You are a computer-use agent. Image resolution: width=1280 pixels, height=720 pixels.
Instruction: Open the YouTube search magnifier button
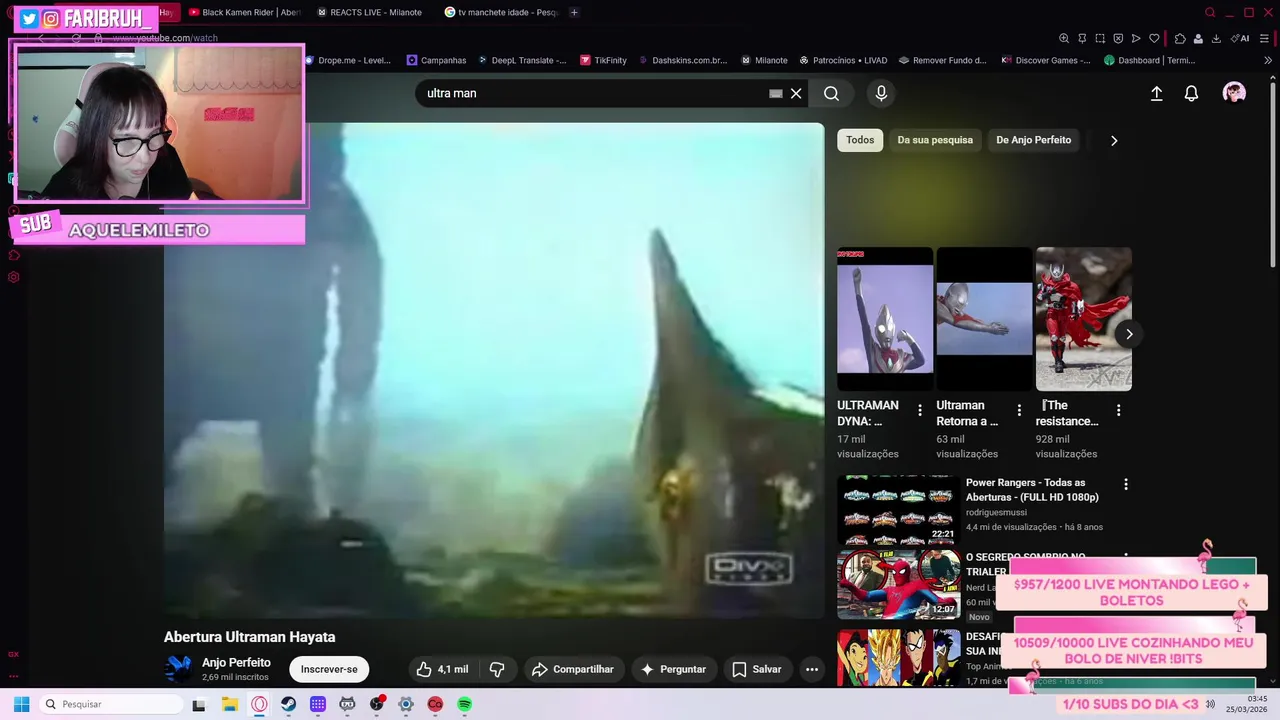[x=831, y=93]
